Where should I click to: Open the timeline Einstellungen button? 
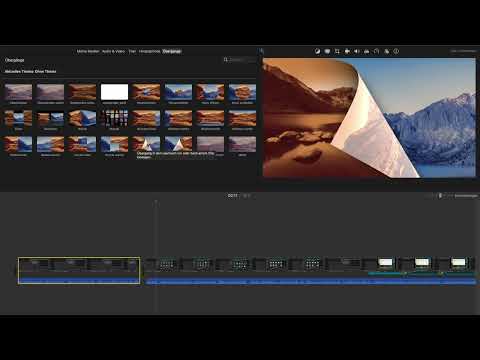(466, 196)
